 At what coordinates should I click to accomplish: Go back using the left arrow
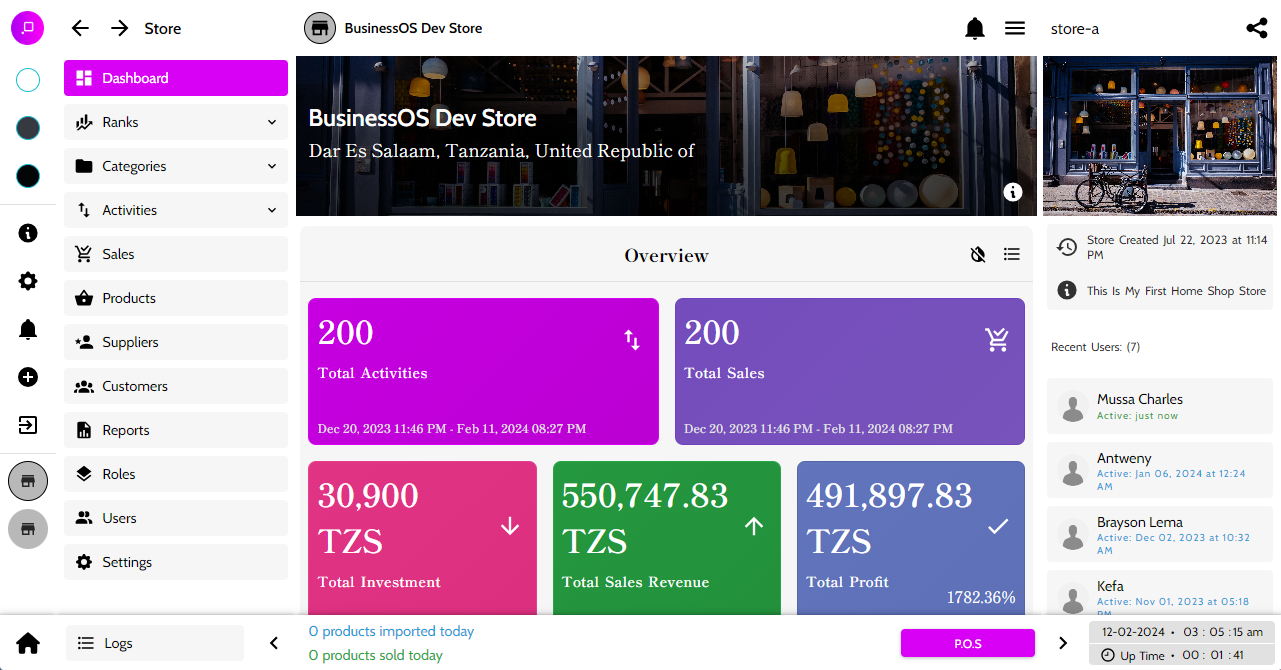(x=81, y=29)
